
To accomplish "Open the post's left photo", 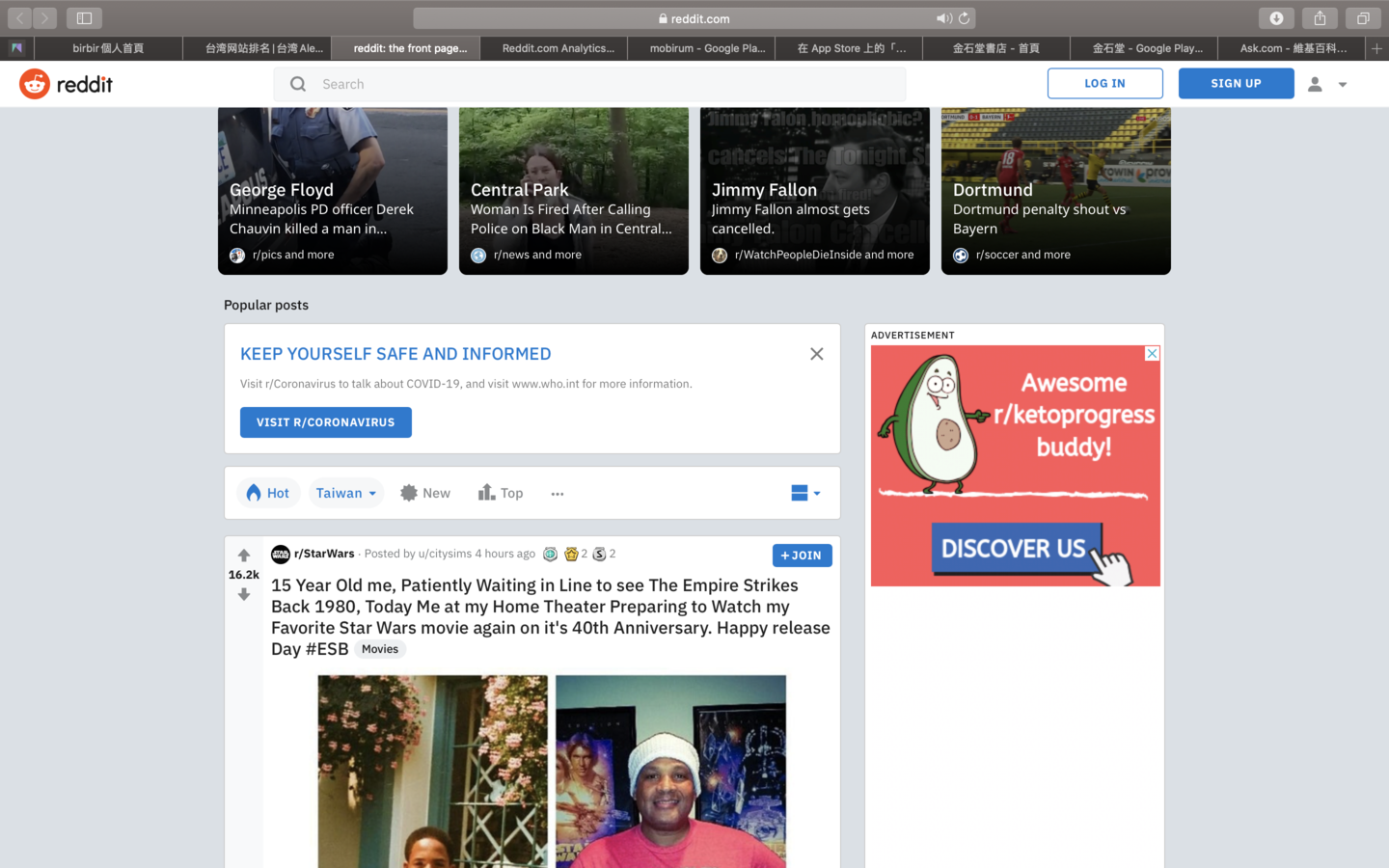I will (x=433, y=772).
